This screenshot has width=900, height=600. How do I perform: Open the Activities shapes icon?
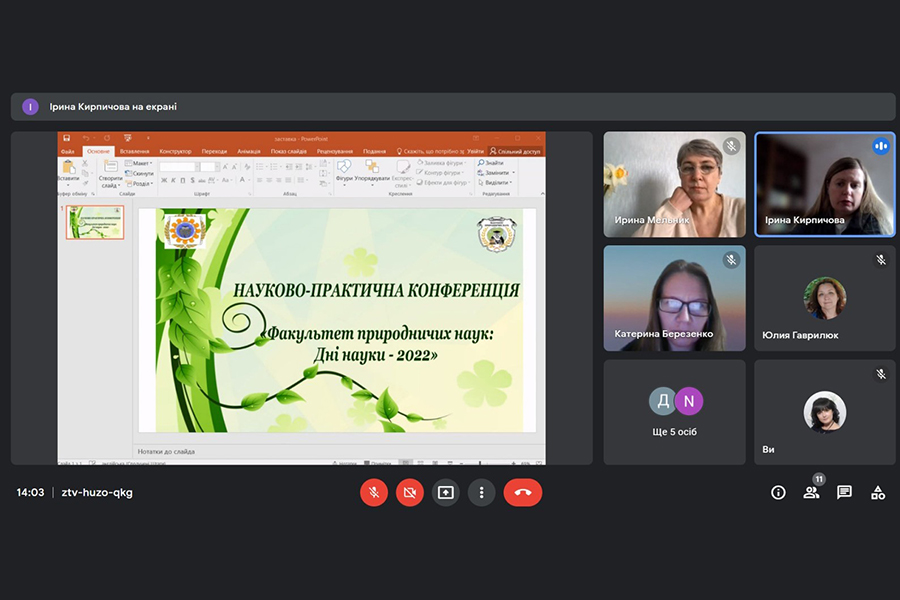878,493
